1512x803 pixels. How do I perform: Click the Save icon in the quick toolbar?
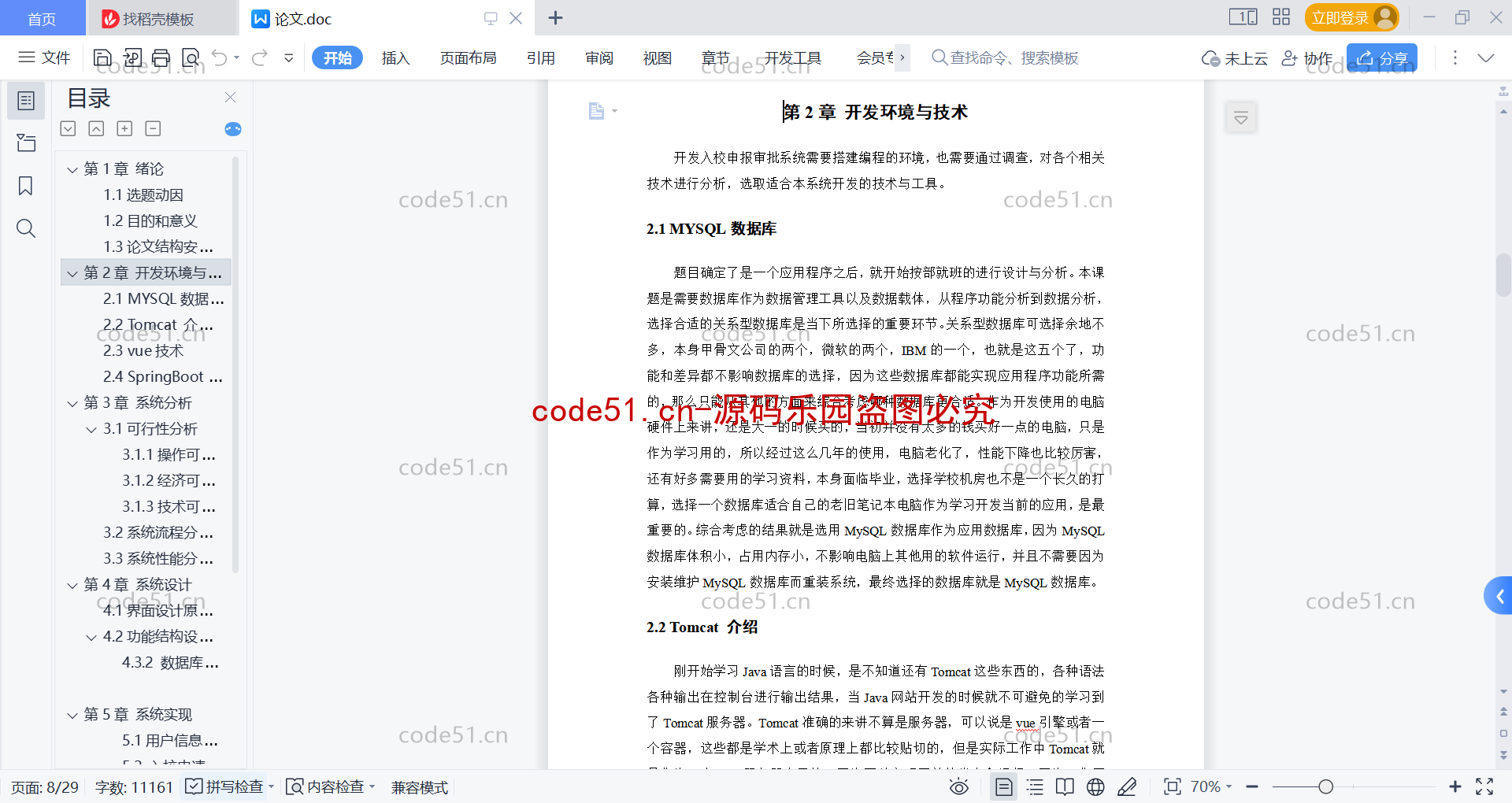(102, 57)
